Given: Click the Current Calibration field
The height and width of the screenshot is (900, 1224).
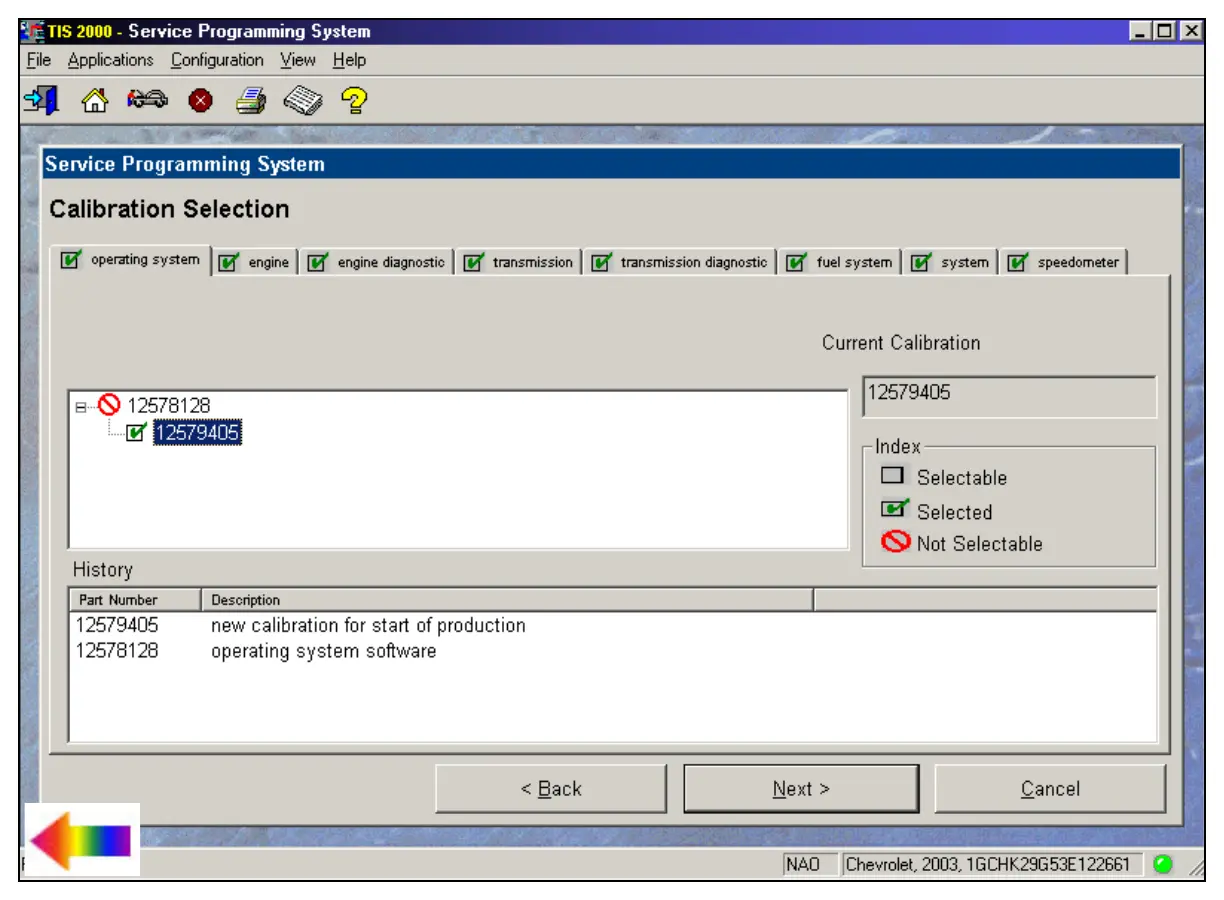Looking at the screenshot, I should [x=1008, y=396].
